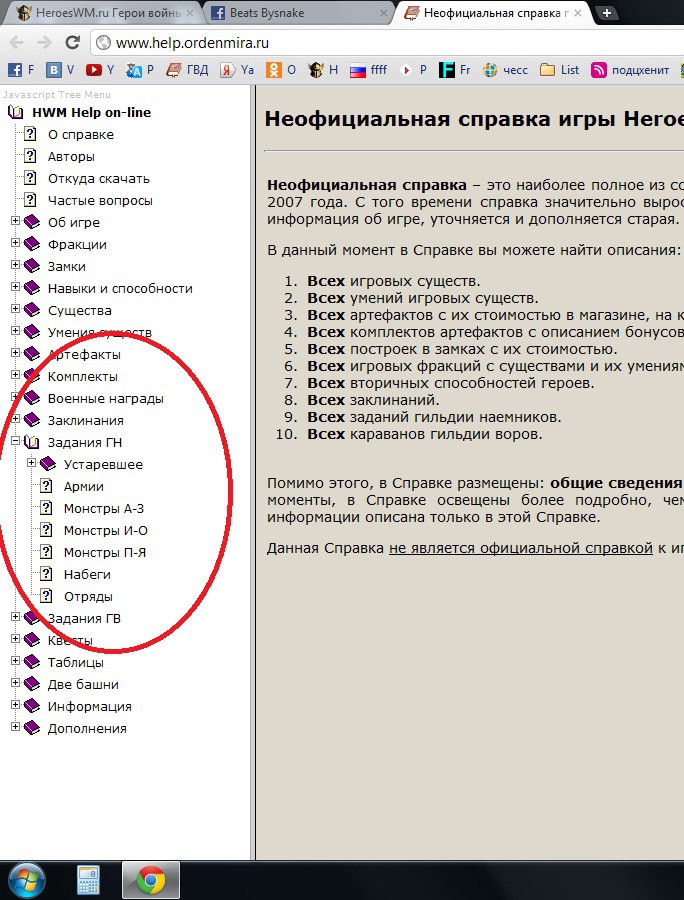
Task: Open the 'ГВД' bookmark
Action: pyautogui.click(x=187, y=70)
